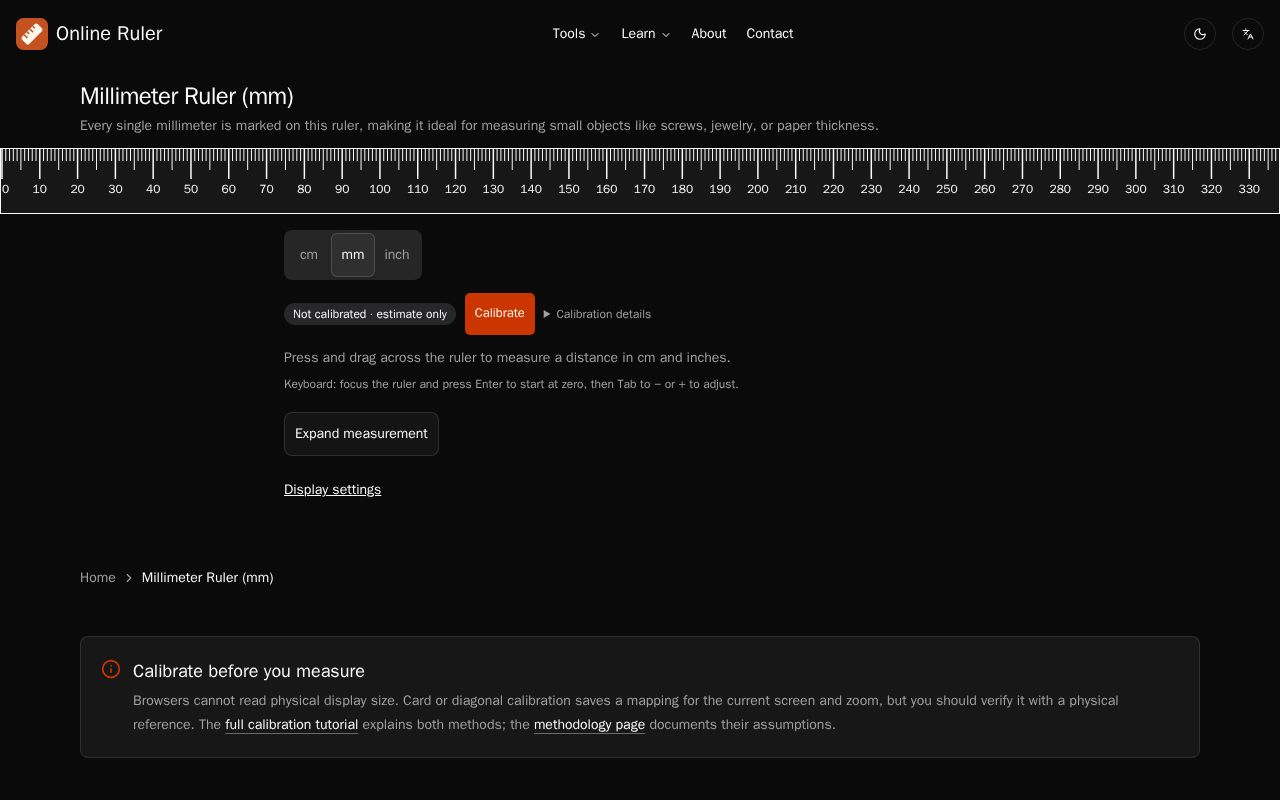Viewport: 1280px width, 800px height.
Task: Go to the About page
Action: [x=709, y=34]
